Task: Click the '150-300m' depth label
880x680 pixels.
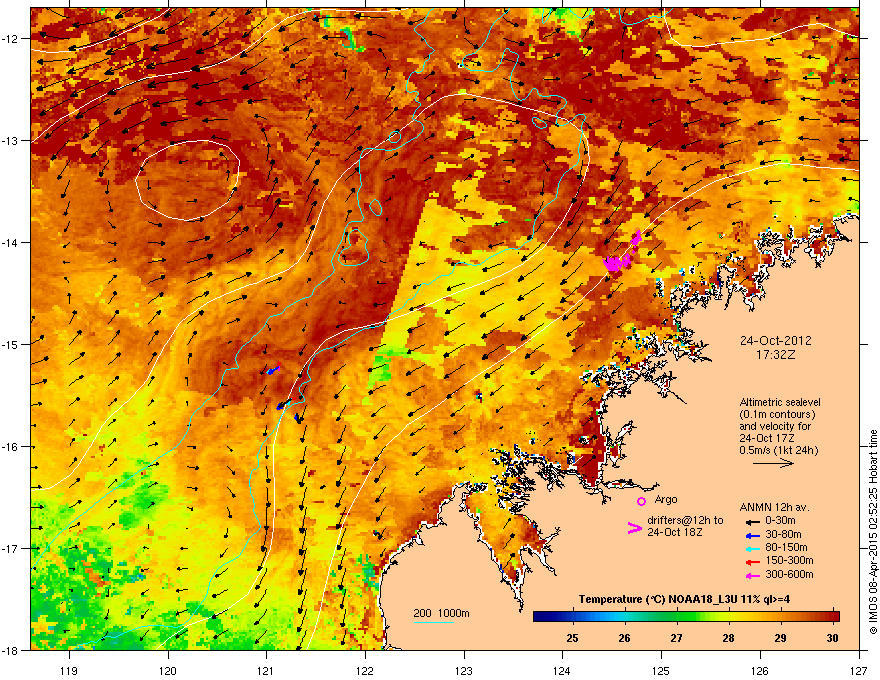Action: 789,560
